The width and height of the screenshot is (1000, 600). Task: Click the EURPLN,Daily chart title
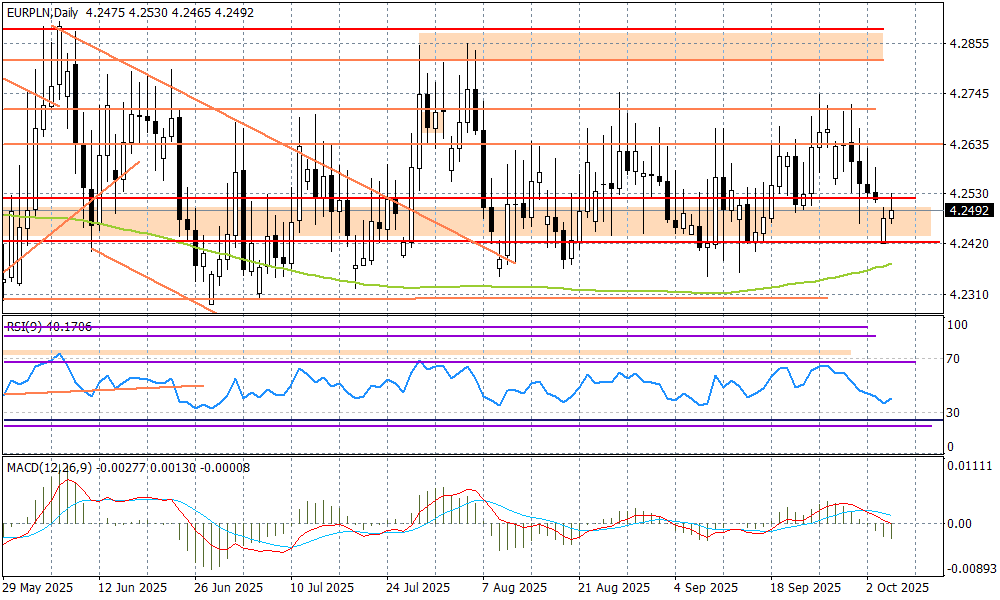(x=41, y=12)
